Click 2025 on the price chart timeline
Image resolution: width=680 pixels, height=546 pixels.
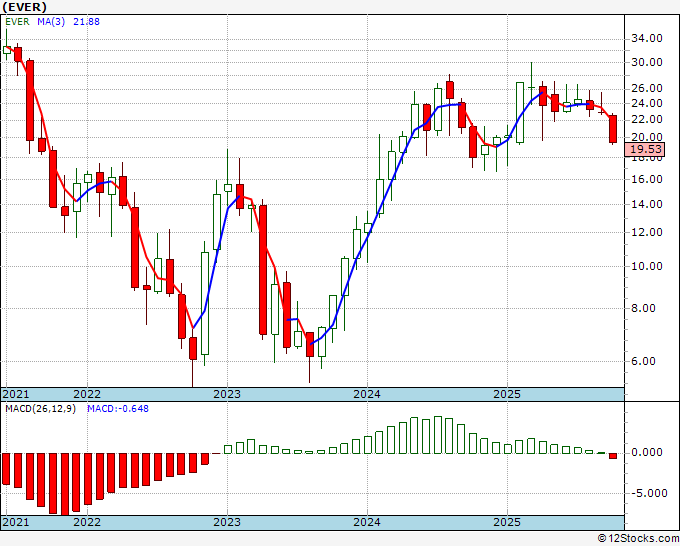(507, 394)
